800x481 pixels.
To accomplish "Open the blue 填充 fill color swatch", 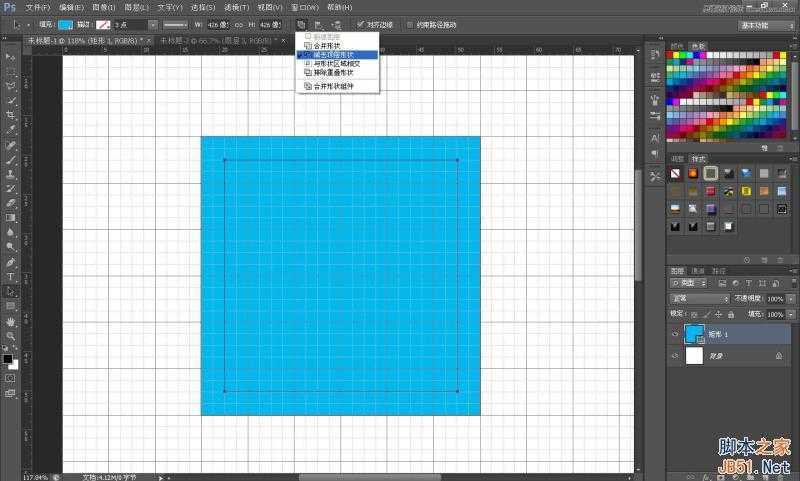I will tap(66, 24).
